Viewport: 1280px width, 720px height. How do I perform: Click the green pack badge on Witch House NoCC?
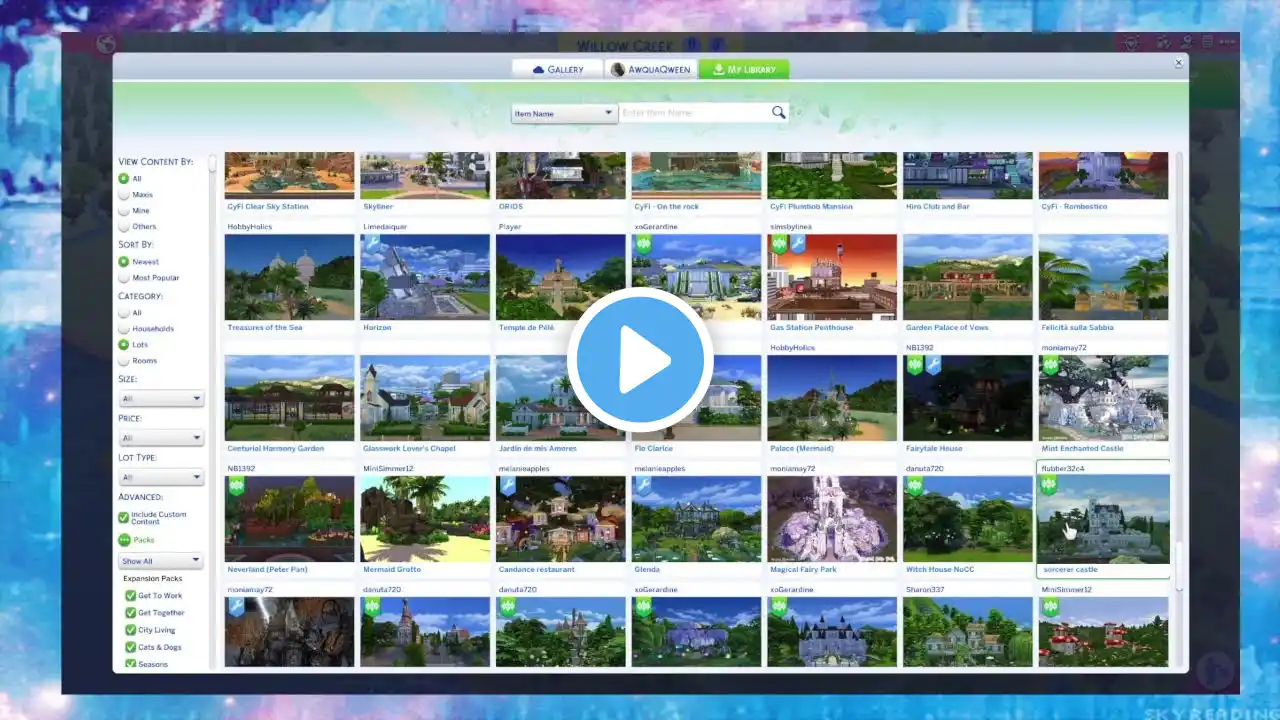[914, 486]
